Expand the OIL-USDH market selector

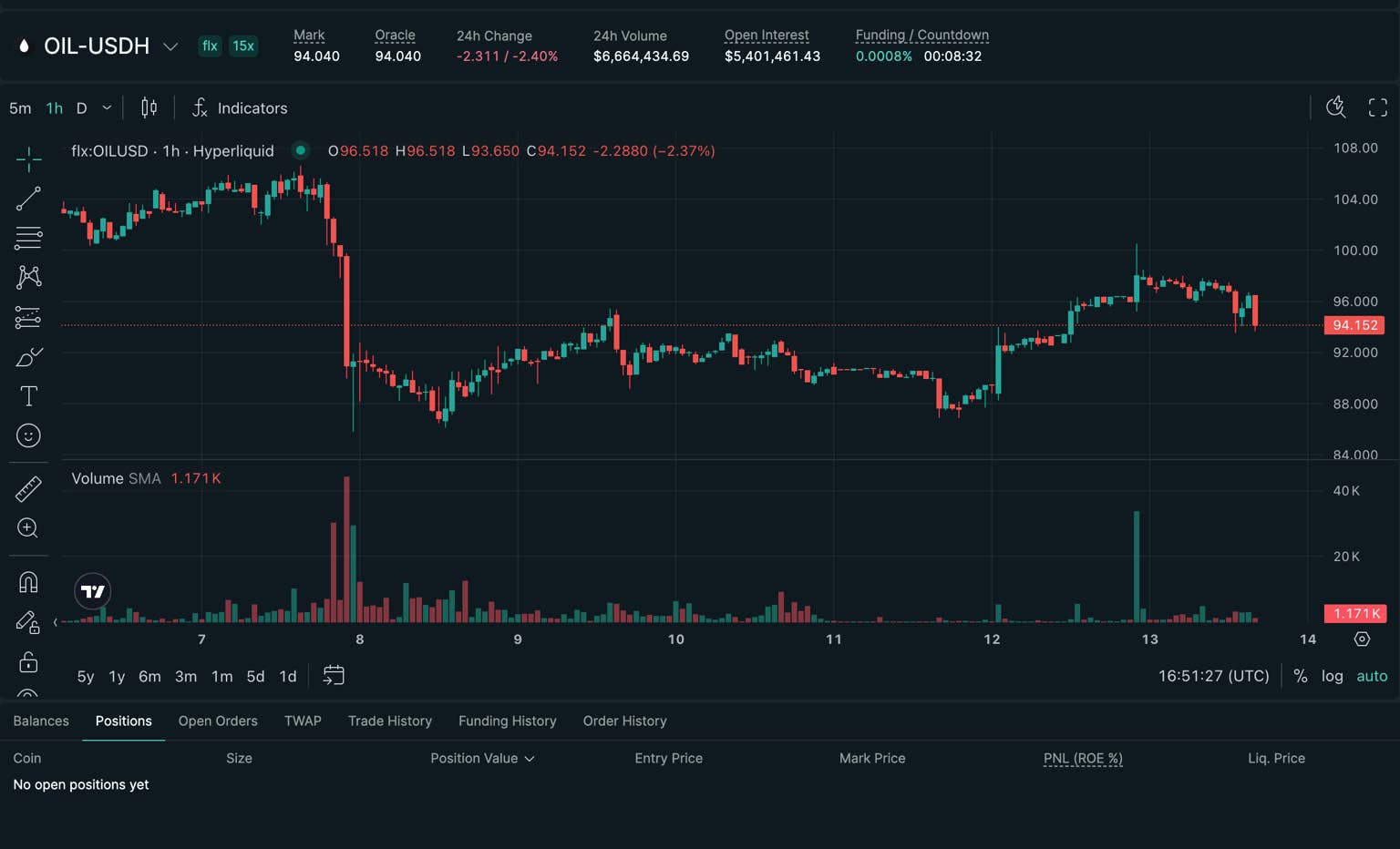[x=170, y=46]
